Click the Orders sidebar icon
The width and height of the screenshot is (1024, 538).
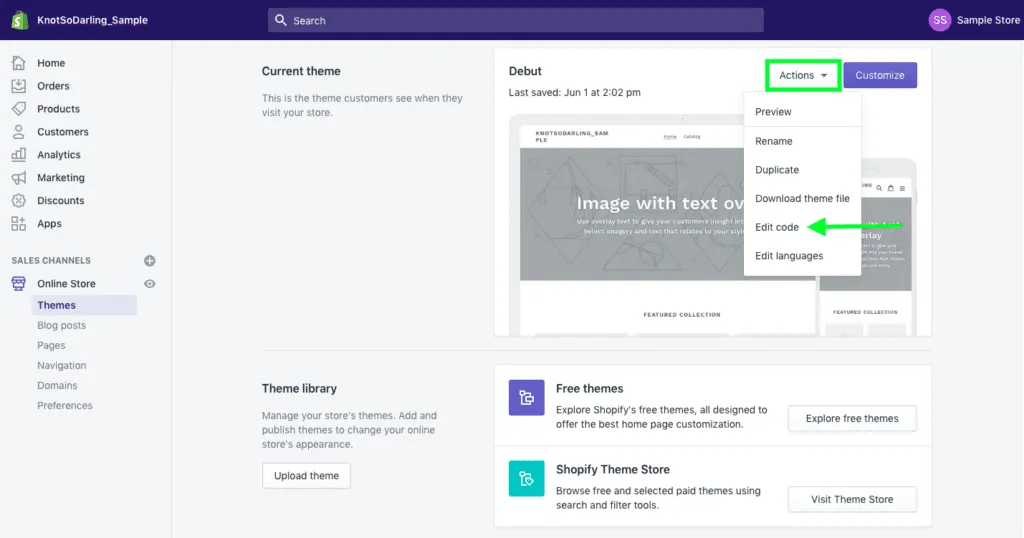(x=19, y=86)
